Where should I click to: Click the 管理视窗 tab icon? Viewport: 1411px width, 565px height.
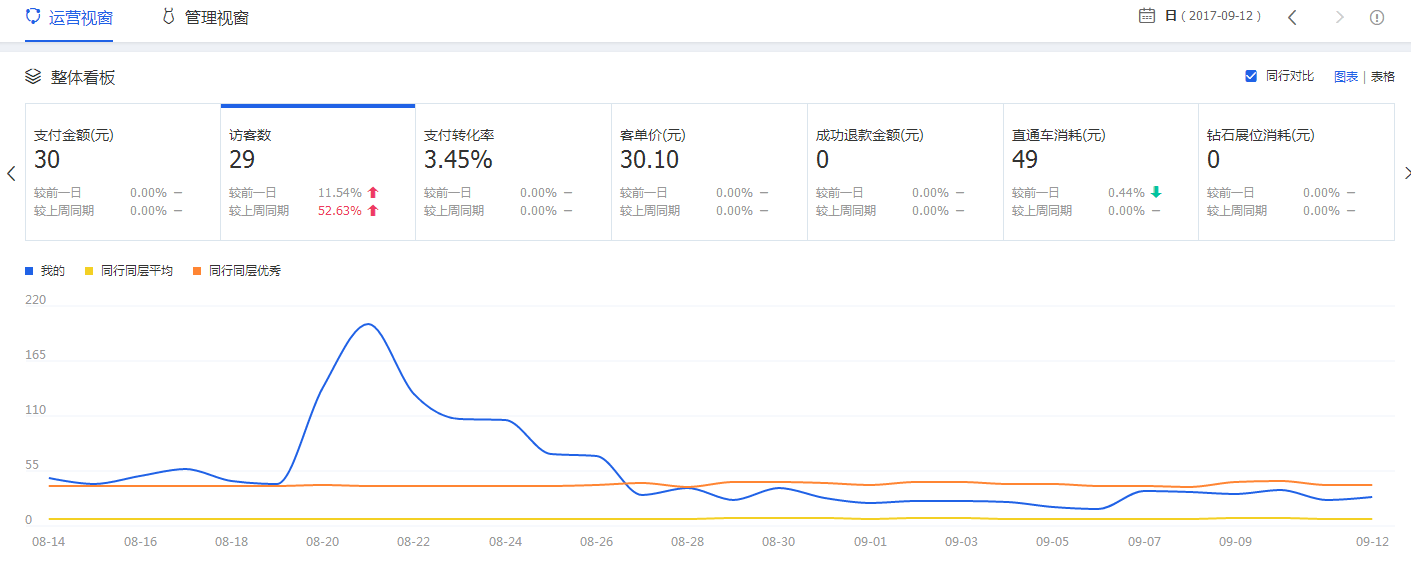tap(168, 17)
